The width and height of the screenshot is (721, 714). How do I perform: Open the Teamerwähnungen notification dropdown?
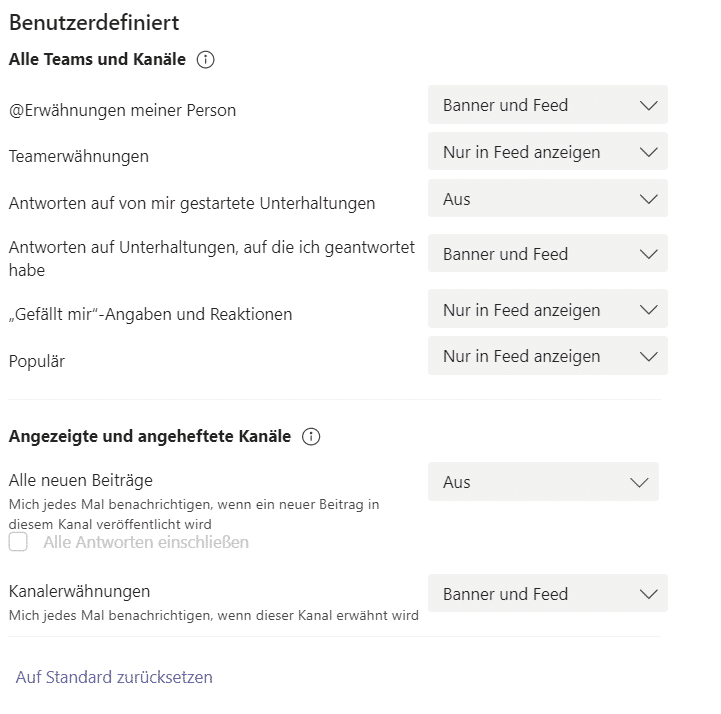click(547, 152)
